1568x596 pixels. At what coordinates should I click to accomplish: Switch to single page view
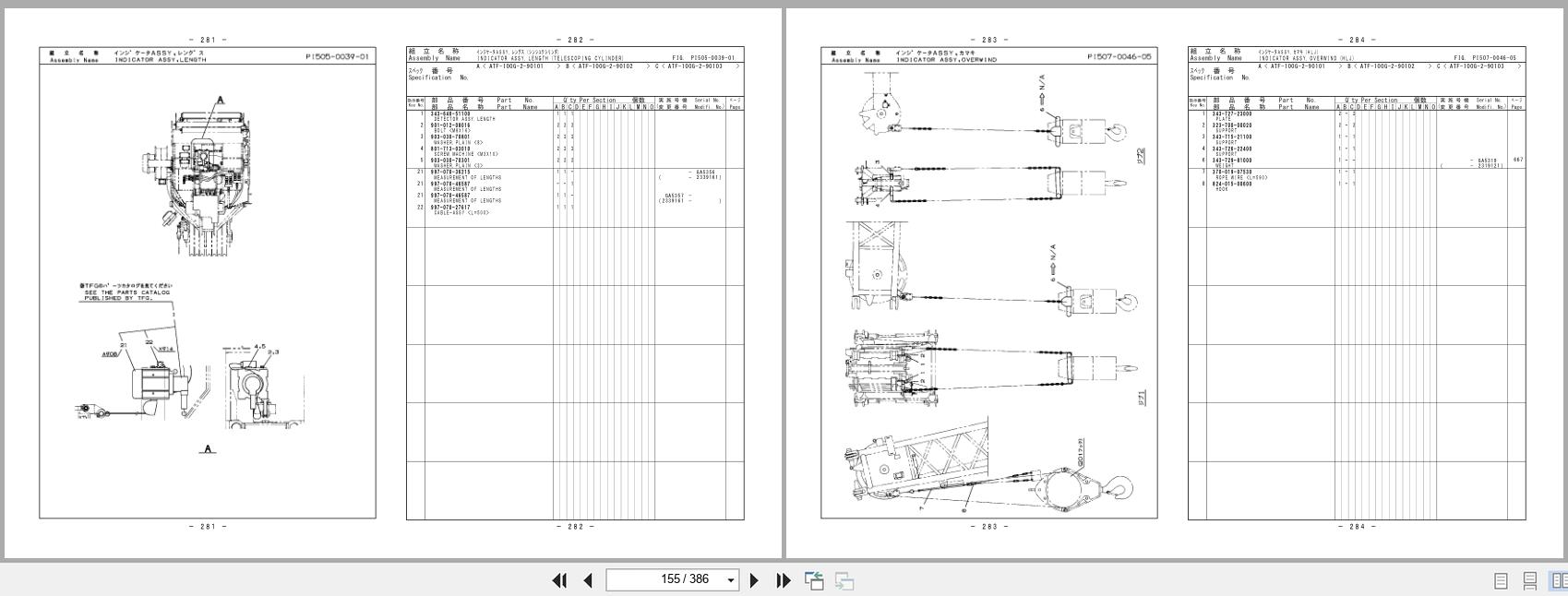click(x=1501, y=580)
